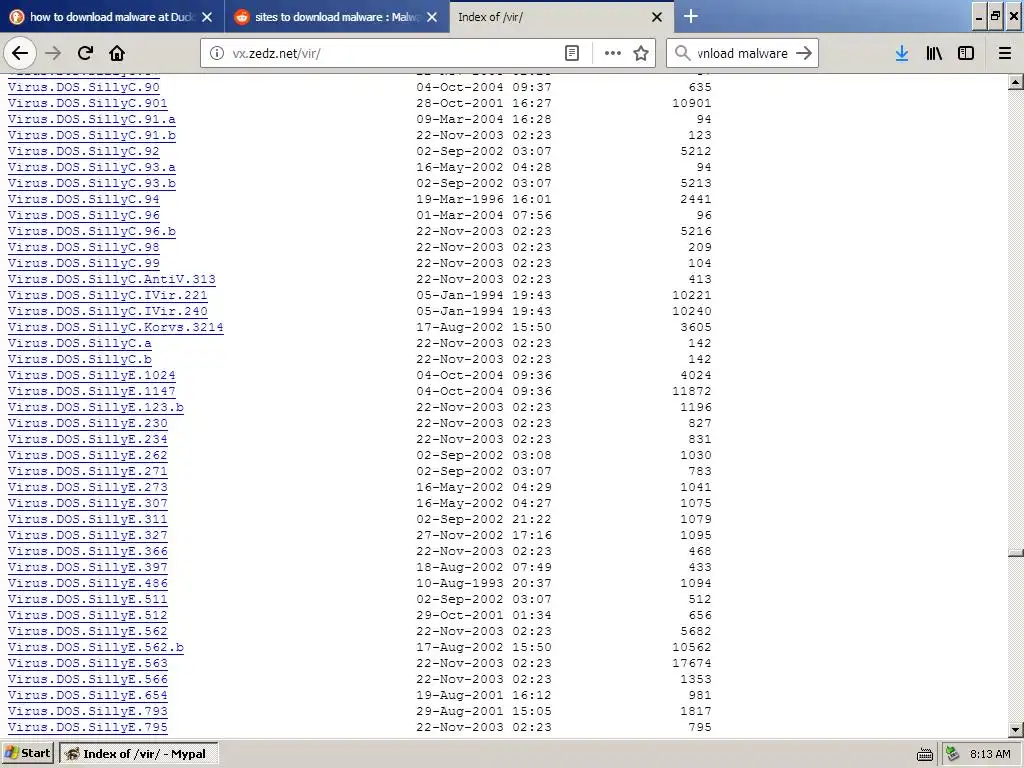Open Virus.DOS.SillyC.IVir.240 link
1024x768 pixels.
coord(108,311)
